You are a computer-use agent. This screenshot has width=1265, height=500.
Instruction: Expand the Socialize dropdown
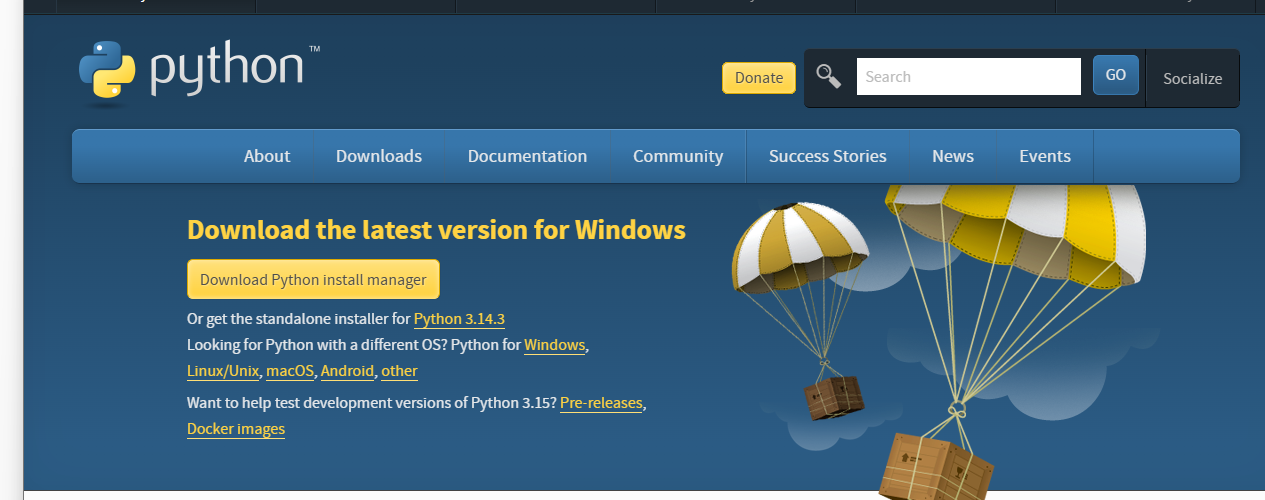[1193, 78]
